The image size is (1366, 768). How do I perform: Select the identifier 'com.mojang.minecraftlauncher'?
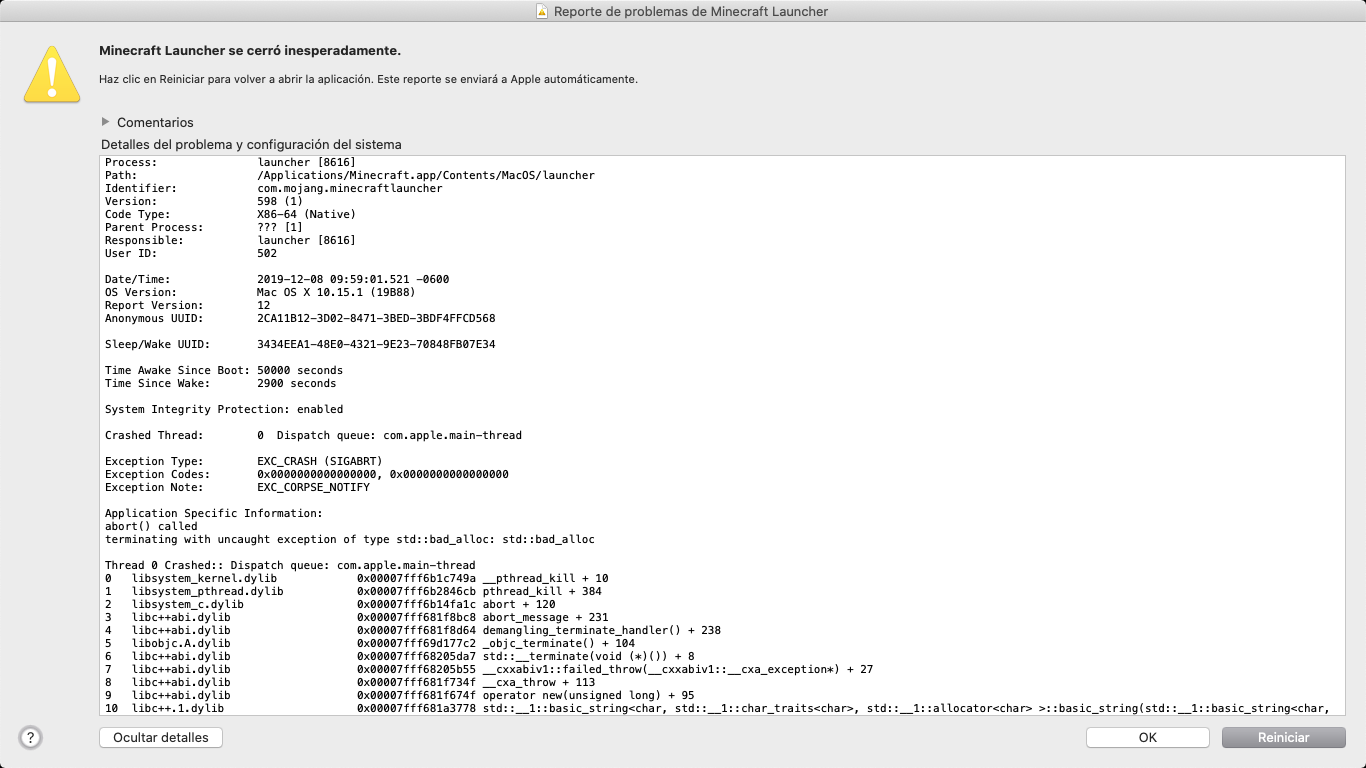coord(349,188)
